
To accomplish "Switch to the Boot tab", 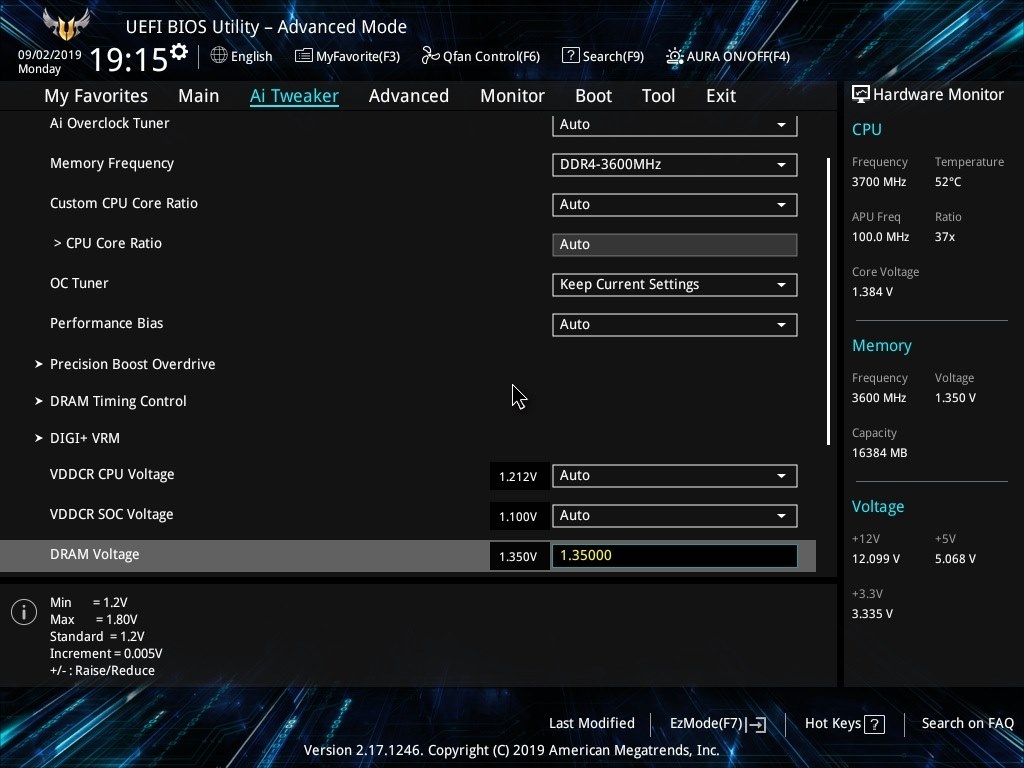I will point(594,96).
